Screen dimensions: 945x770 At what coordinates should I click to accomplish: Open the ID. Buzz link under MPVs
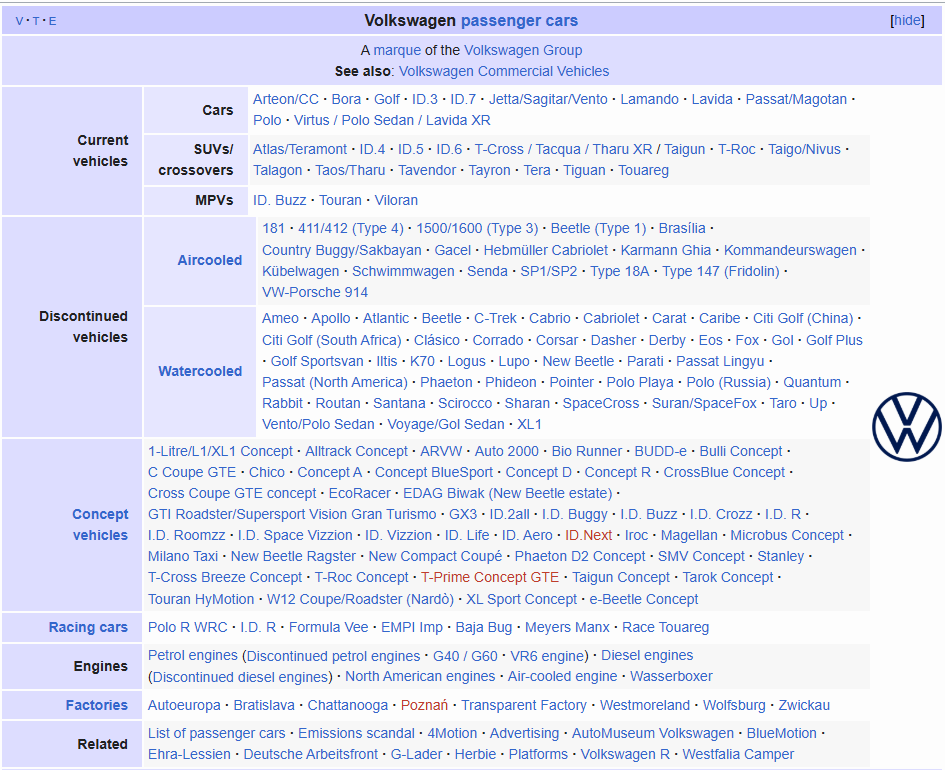280,201
